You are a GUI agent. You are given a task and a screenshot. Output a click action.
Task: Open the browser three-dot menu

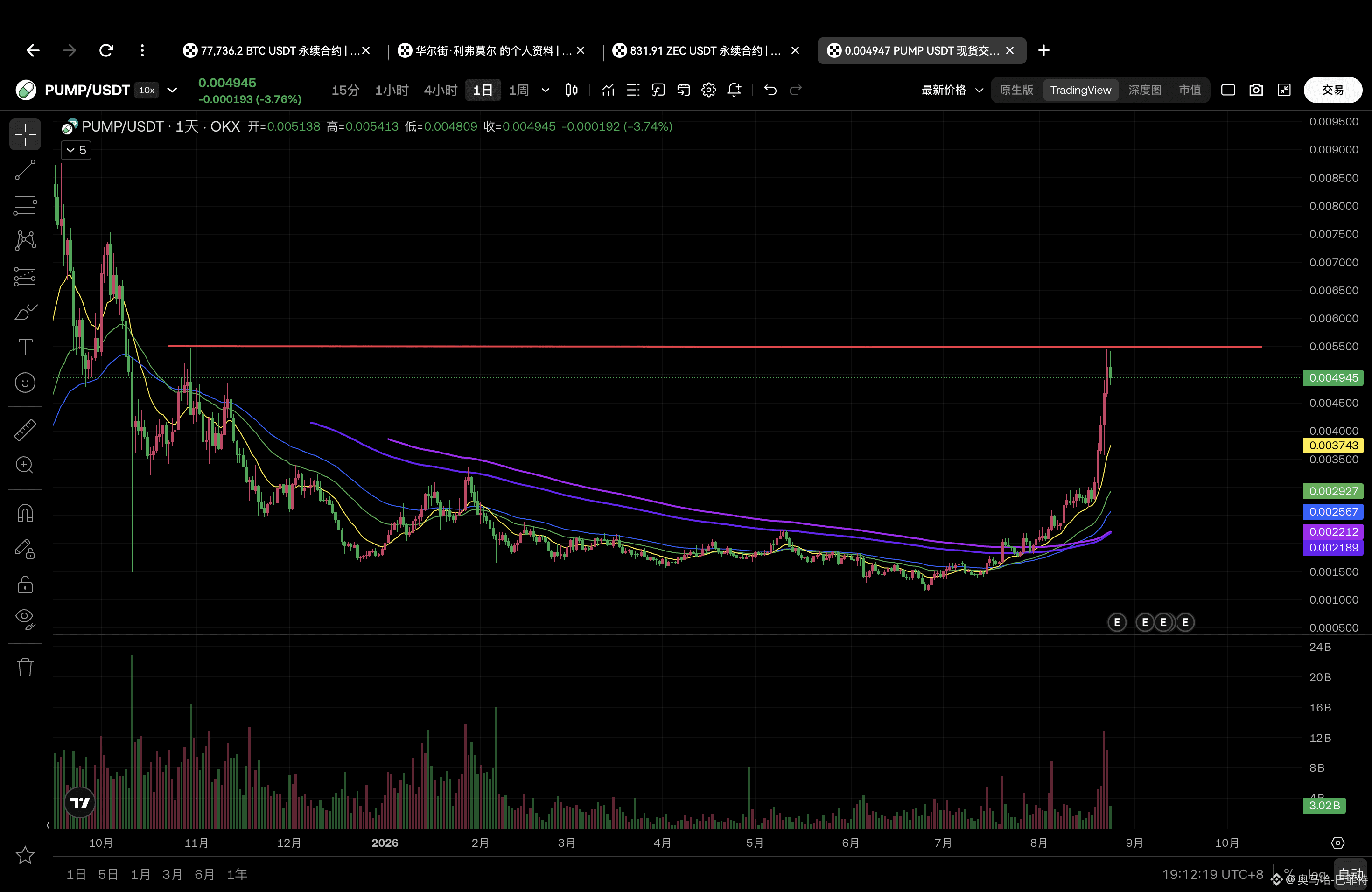click(142, 51)
